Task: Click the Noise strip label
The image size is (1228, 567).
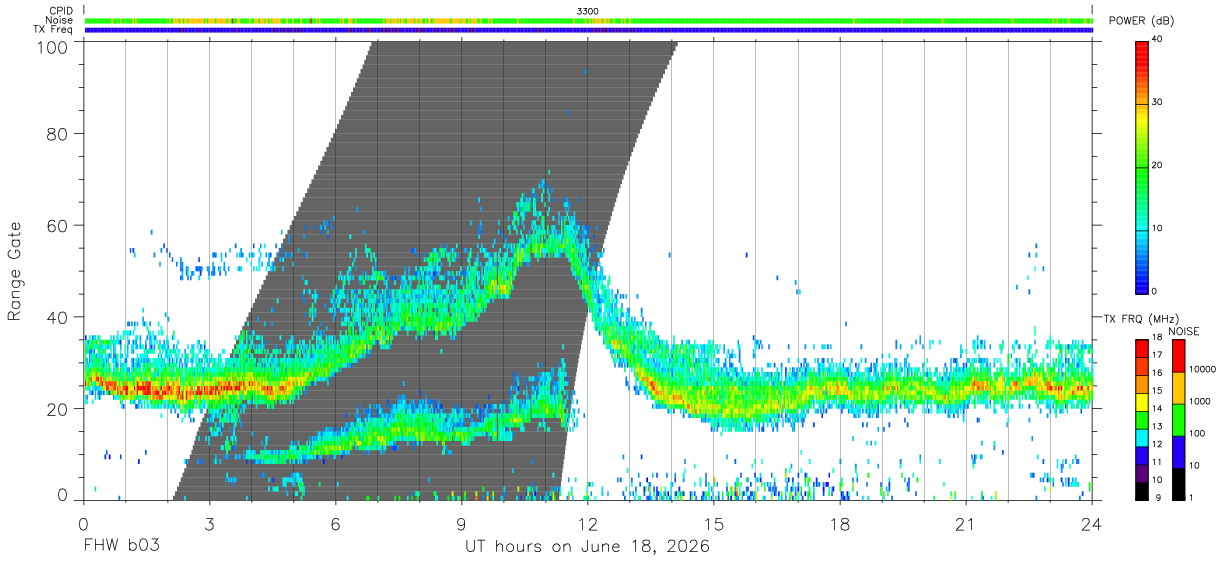Action: pos(59,20)
